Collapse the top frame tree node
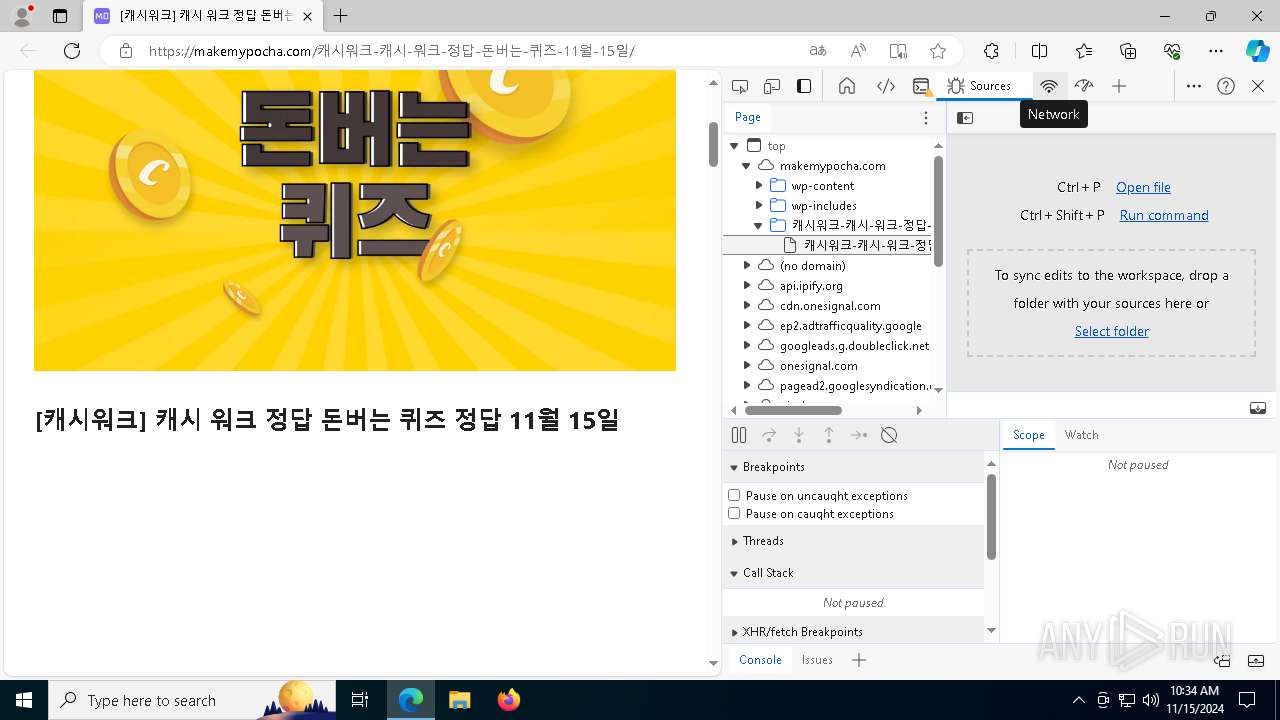Screen dimensions: 1280x720 coord(734,146)
